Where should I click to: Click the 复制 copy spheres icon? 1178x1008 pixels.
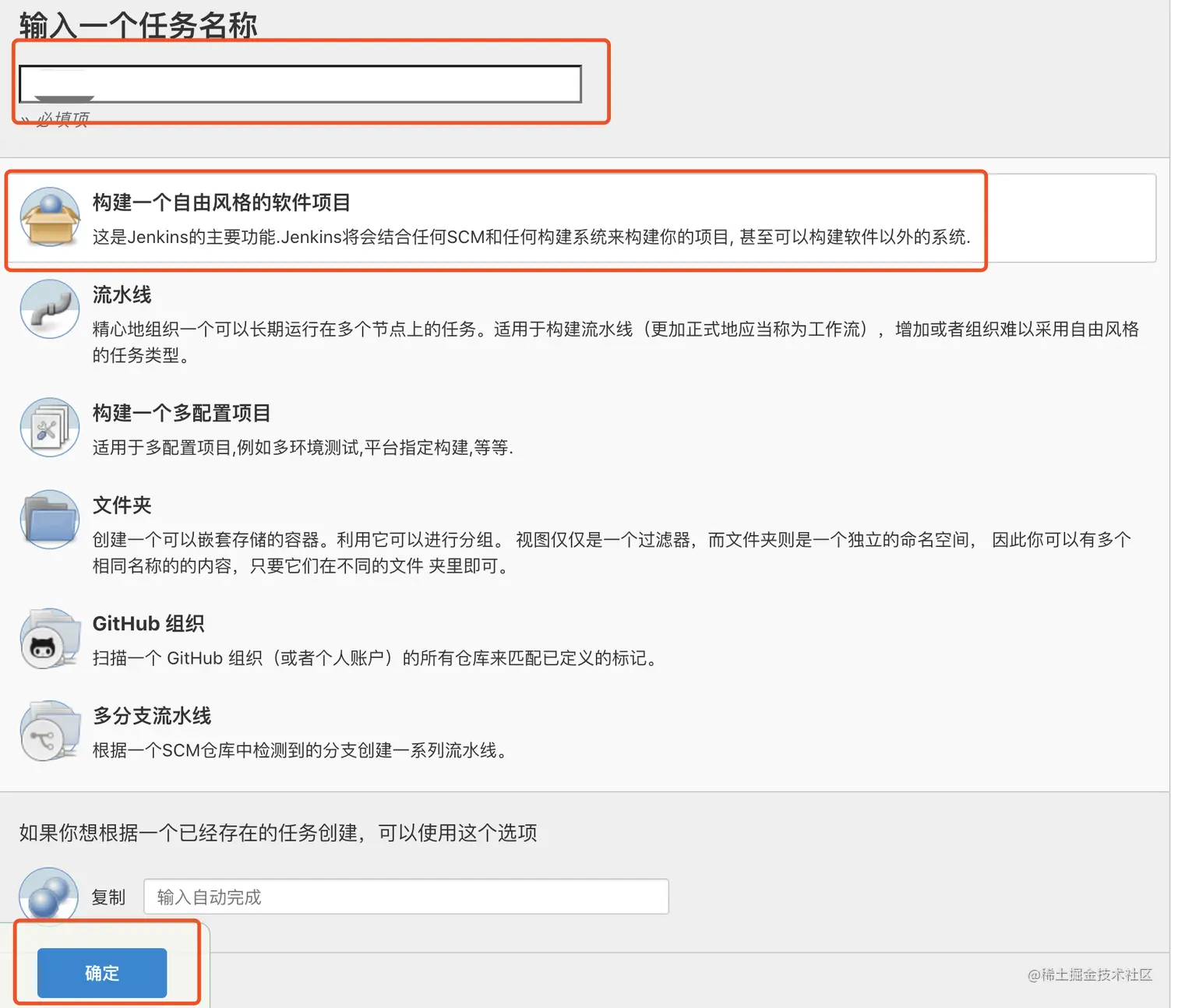[x=49, y=896]
